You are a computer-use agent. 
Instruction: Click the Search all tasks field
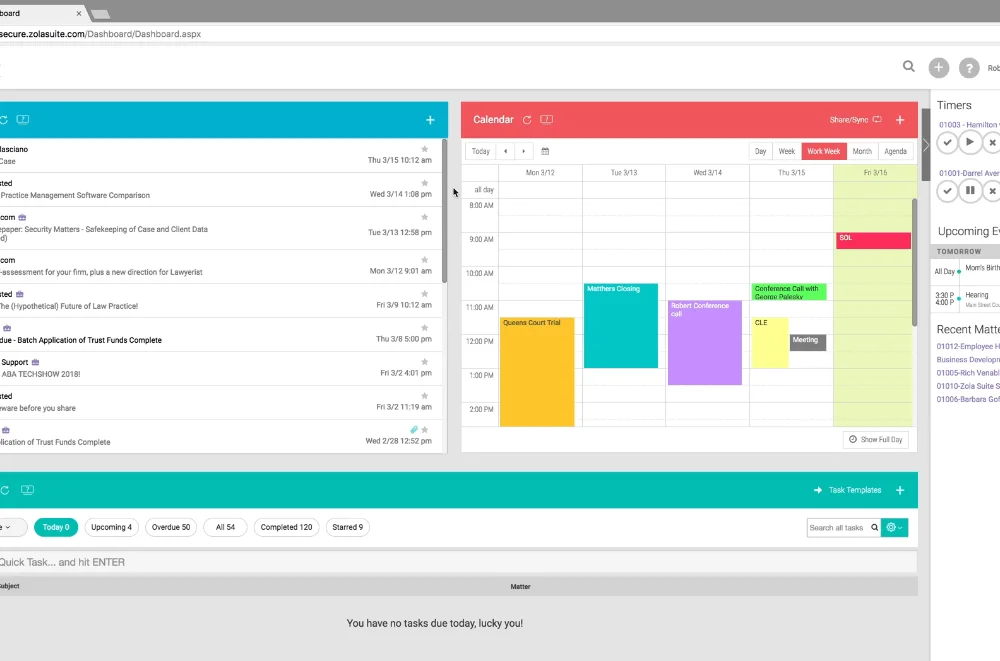837,528
